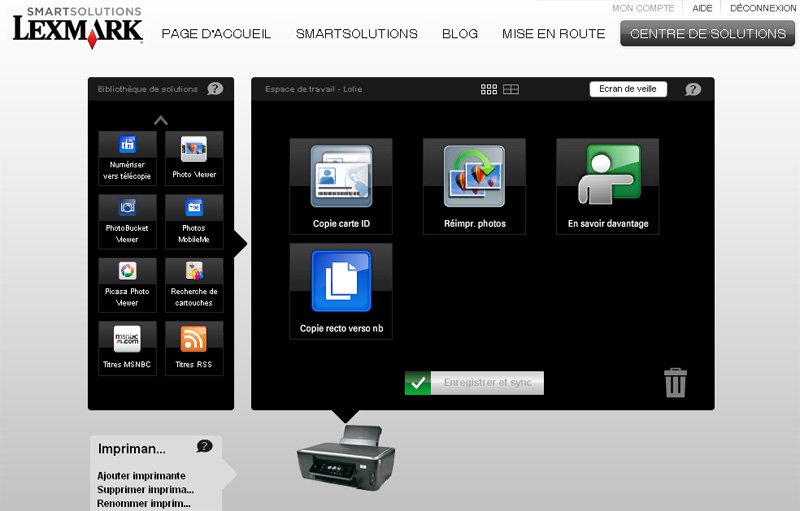This screenshot has width=800, height=511.
Task: Select the Titres RSS feed solution
Action: pyautogui.click(x=194, y=348)
